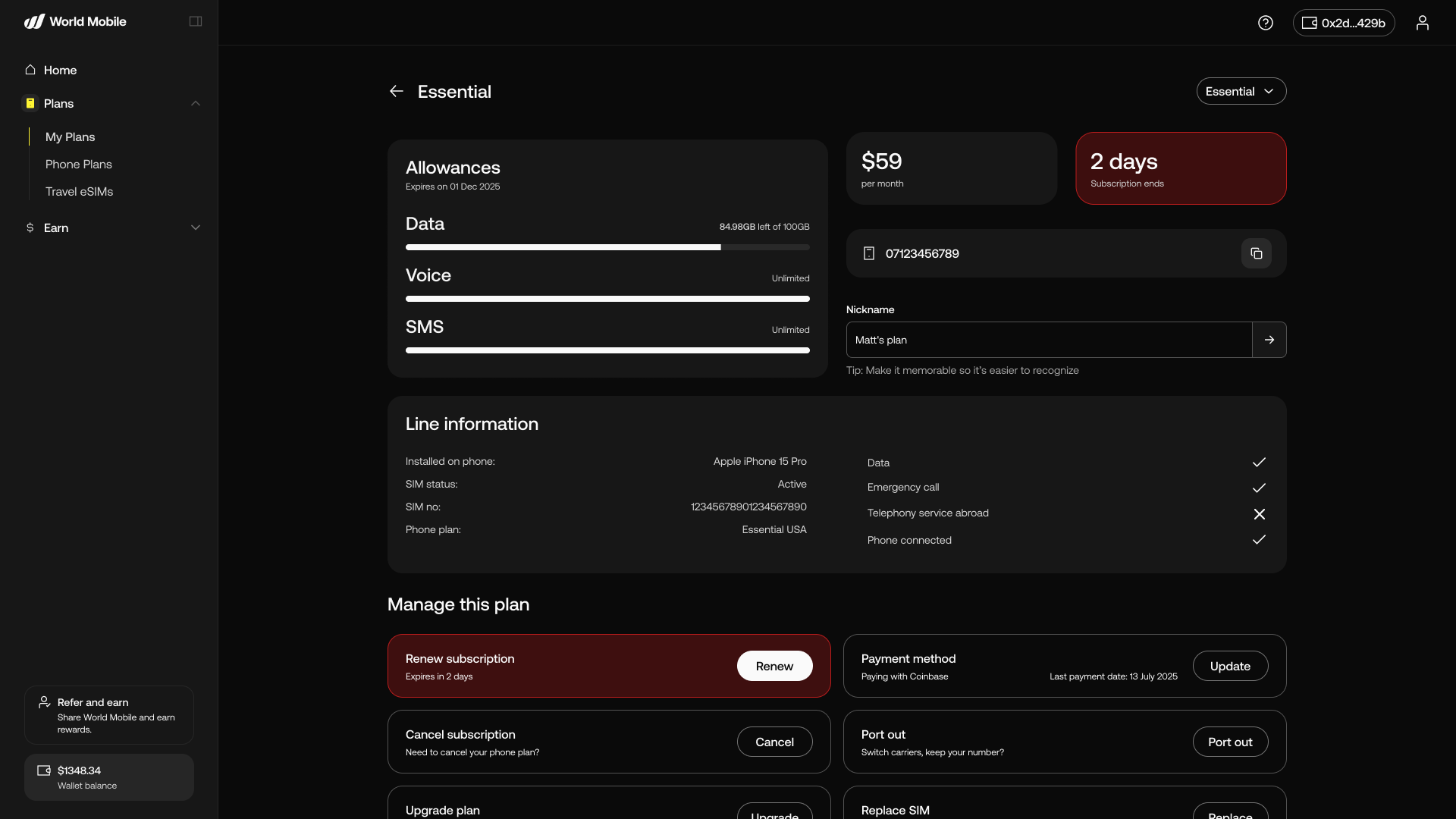
Task: Click the back arrow beside Essential heading
Action: tap(396, 91)
